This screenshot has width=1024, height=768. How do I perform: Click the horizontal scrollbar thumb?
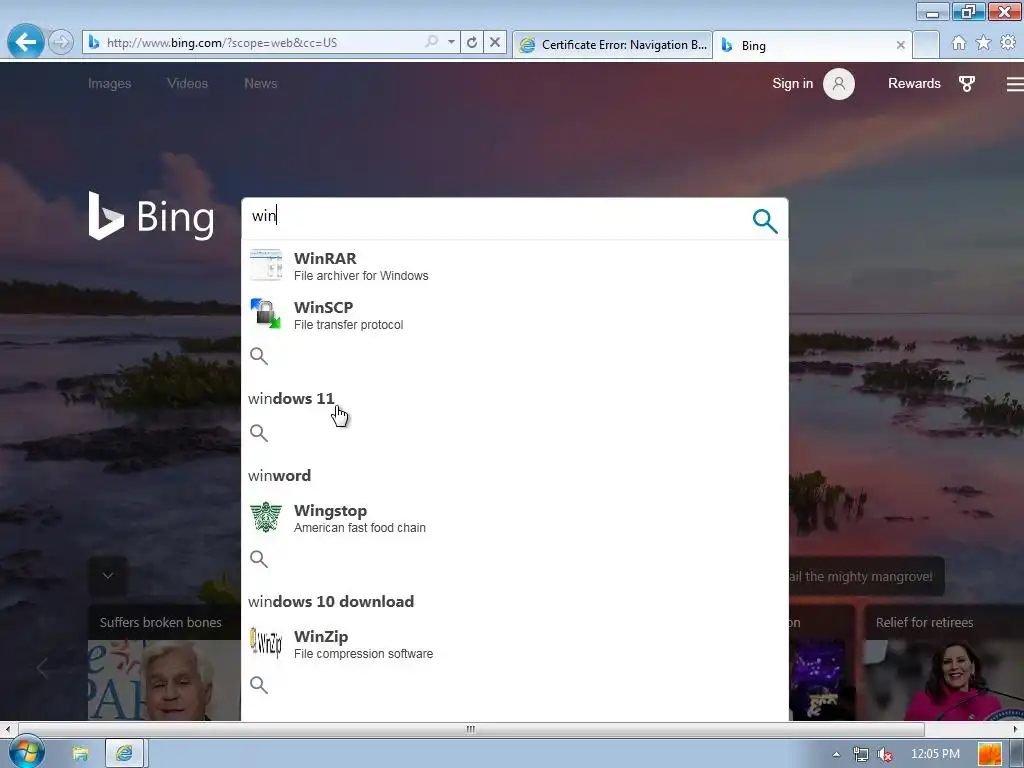tap(471, 729)
